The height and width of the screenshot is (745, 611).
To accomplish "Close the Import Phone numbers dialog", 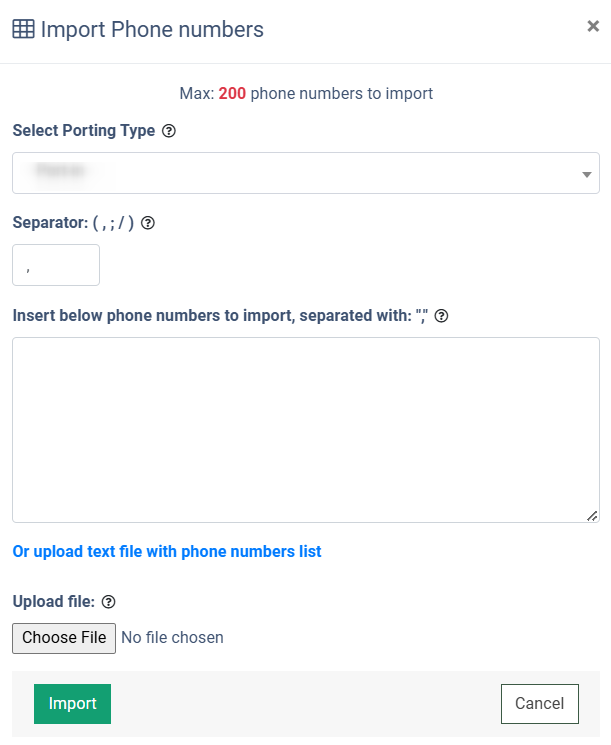I will tap(592, 26).
